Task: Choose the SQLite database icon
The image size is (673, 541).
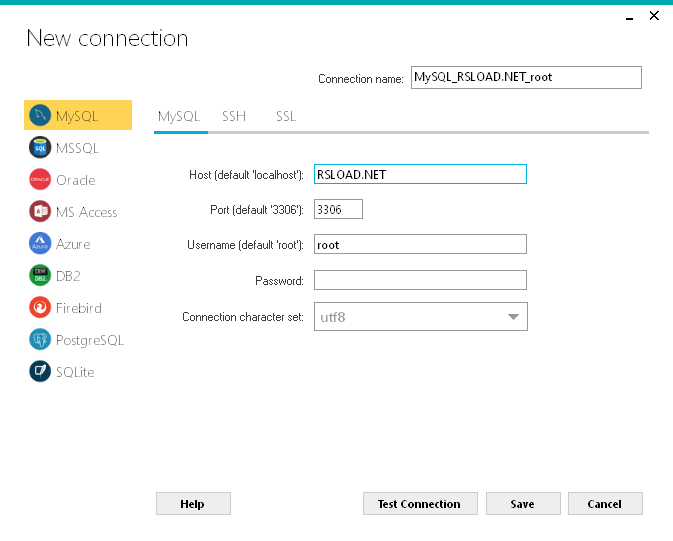Action: pyautogui.click(x=40, y=372)
